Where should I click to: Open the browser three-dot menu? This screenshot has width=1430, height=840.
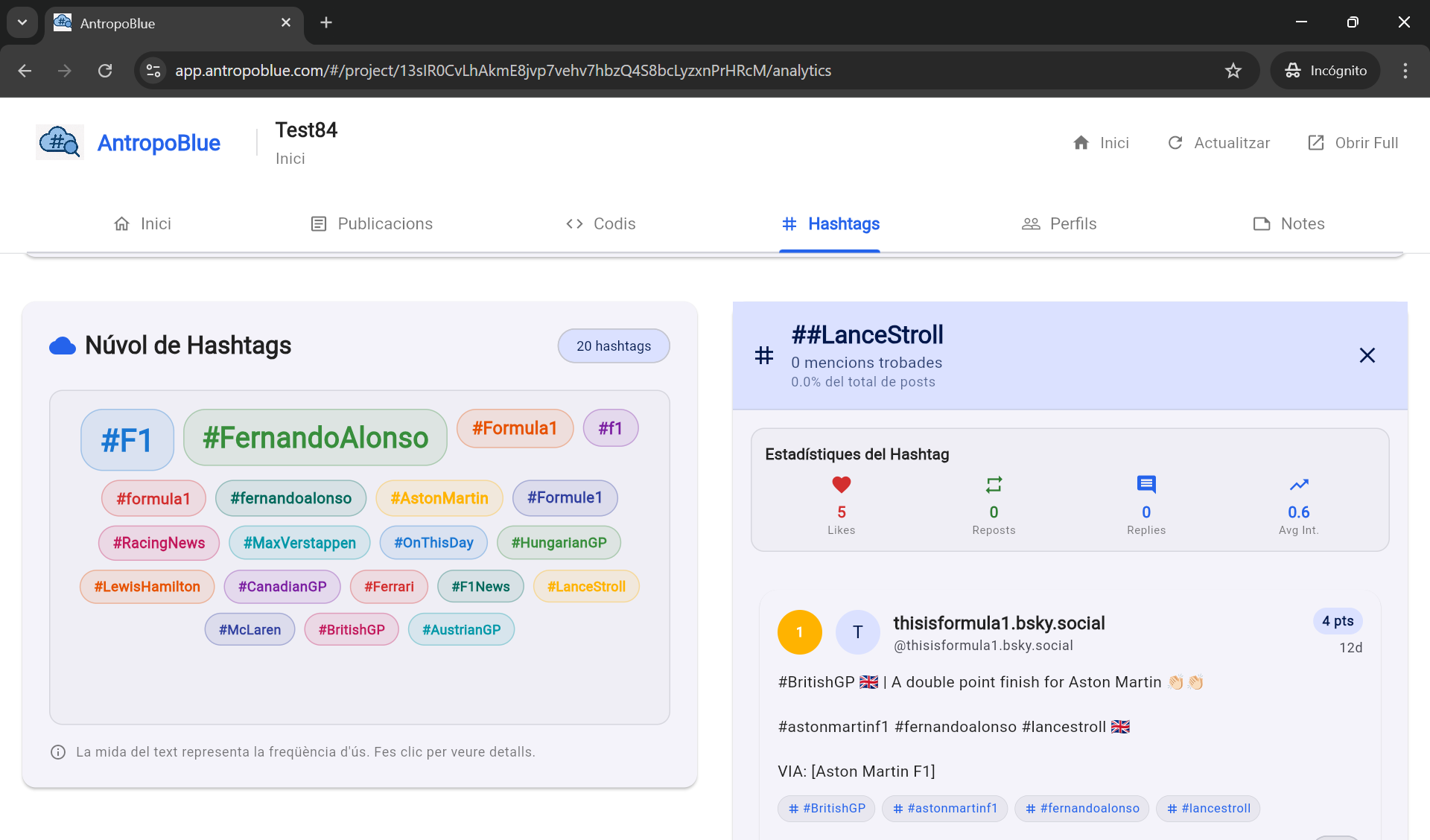click(x=1405, y=71)
